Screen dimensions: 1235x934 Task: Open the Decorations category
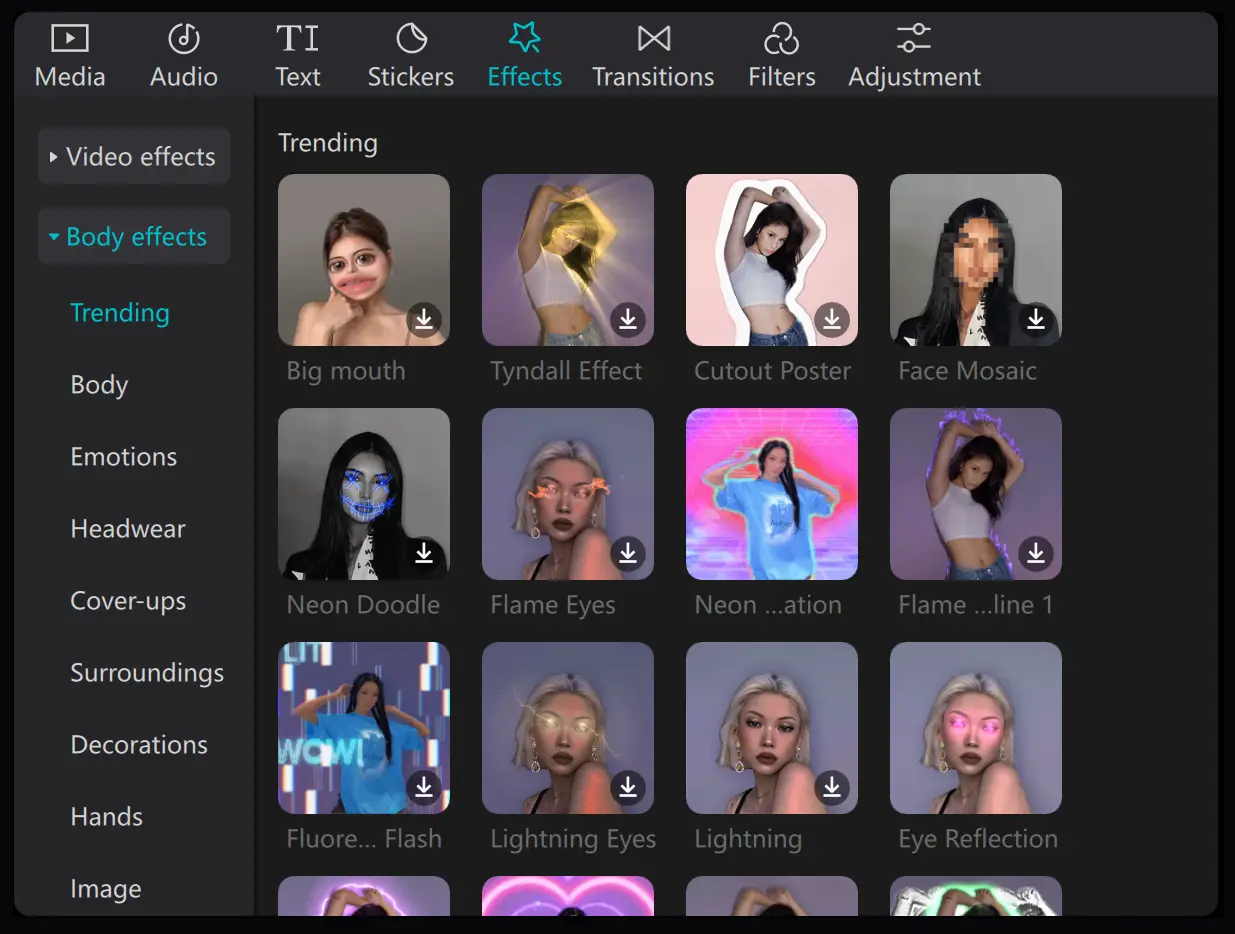[x=139, y=745]
